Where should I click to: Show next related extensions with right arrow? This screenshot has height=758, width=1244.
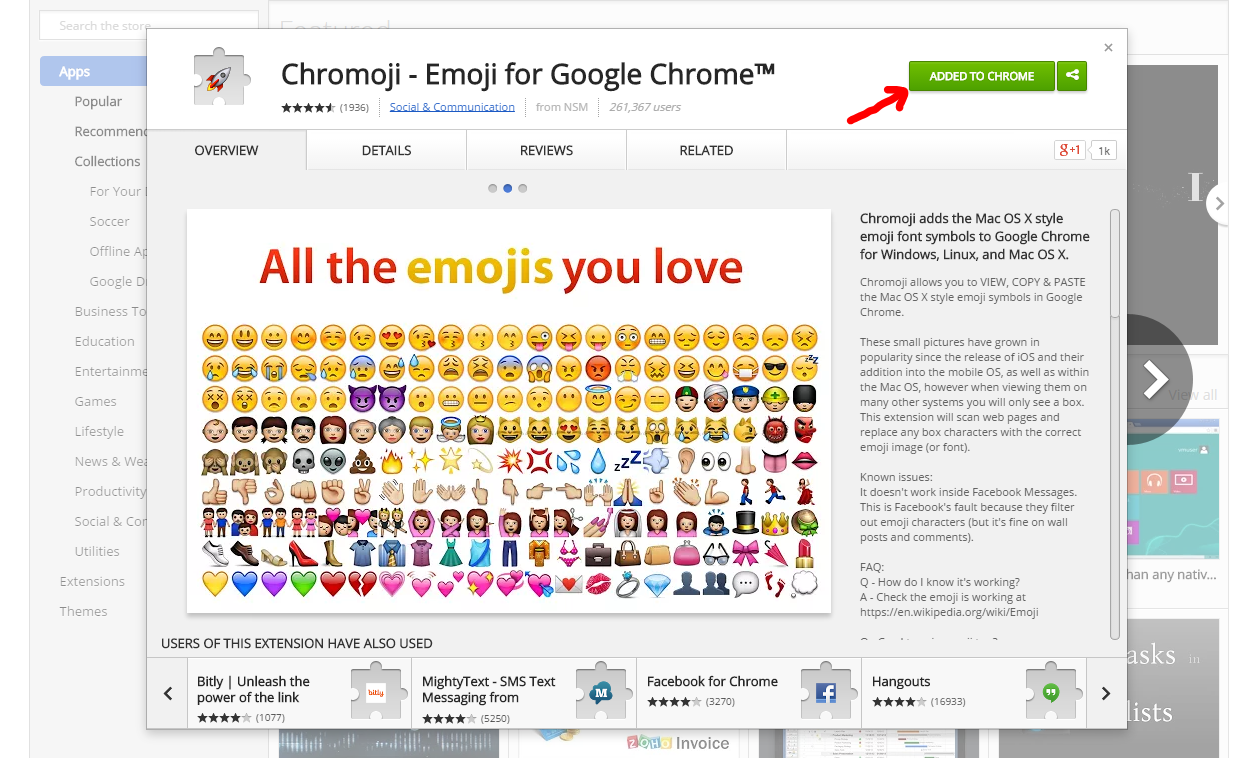pyautogui.click(x=1105, y=693)
